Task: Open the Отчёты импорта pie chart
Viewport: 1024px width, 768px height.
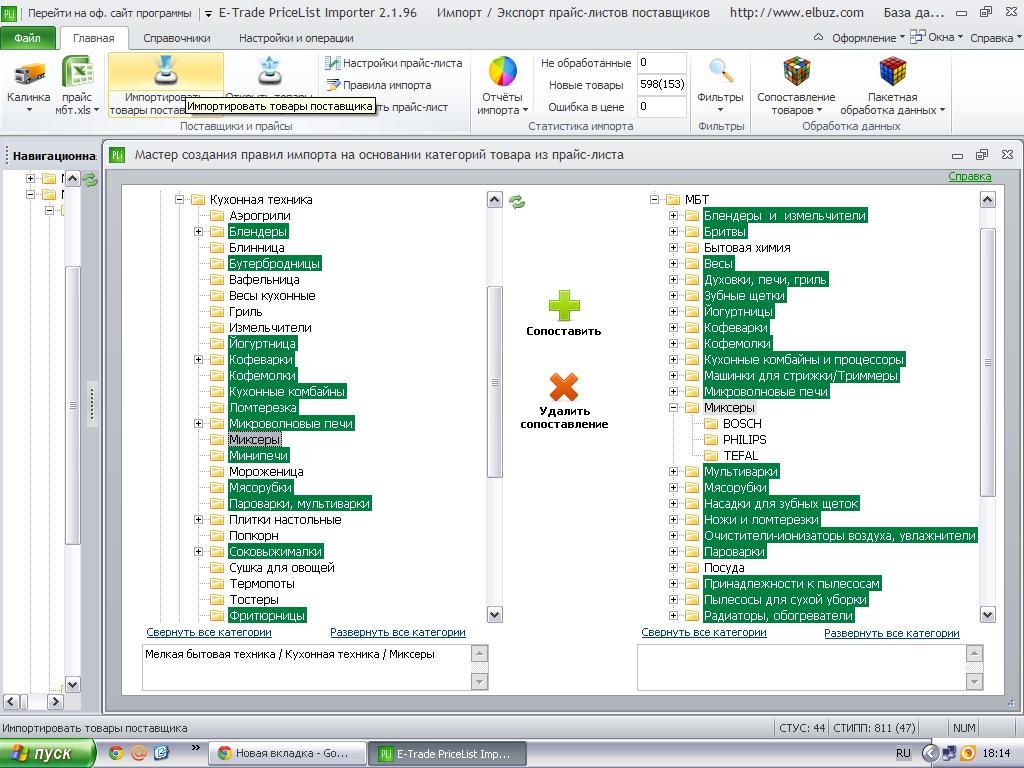Action: tap(503, 71)
